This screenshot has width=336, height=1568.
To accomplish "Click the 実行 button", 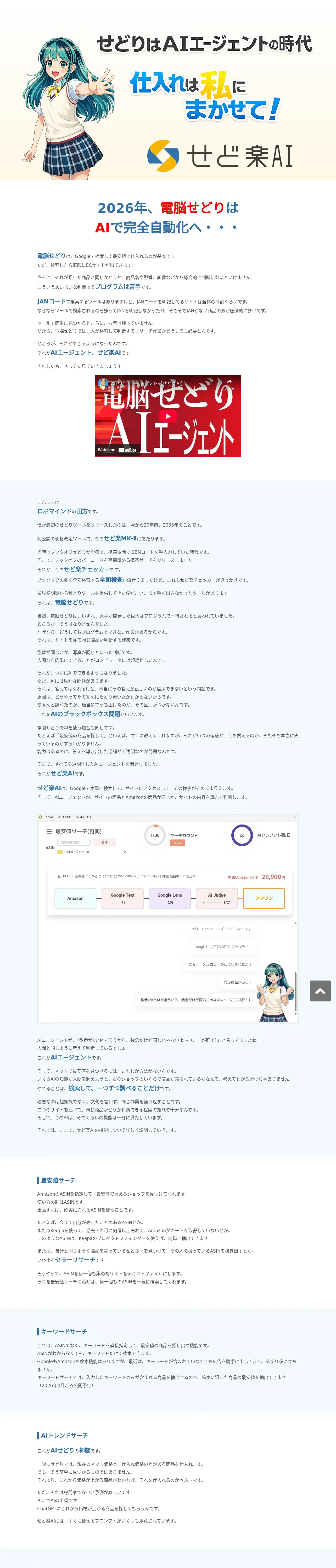I will [x=104, y=843].
